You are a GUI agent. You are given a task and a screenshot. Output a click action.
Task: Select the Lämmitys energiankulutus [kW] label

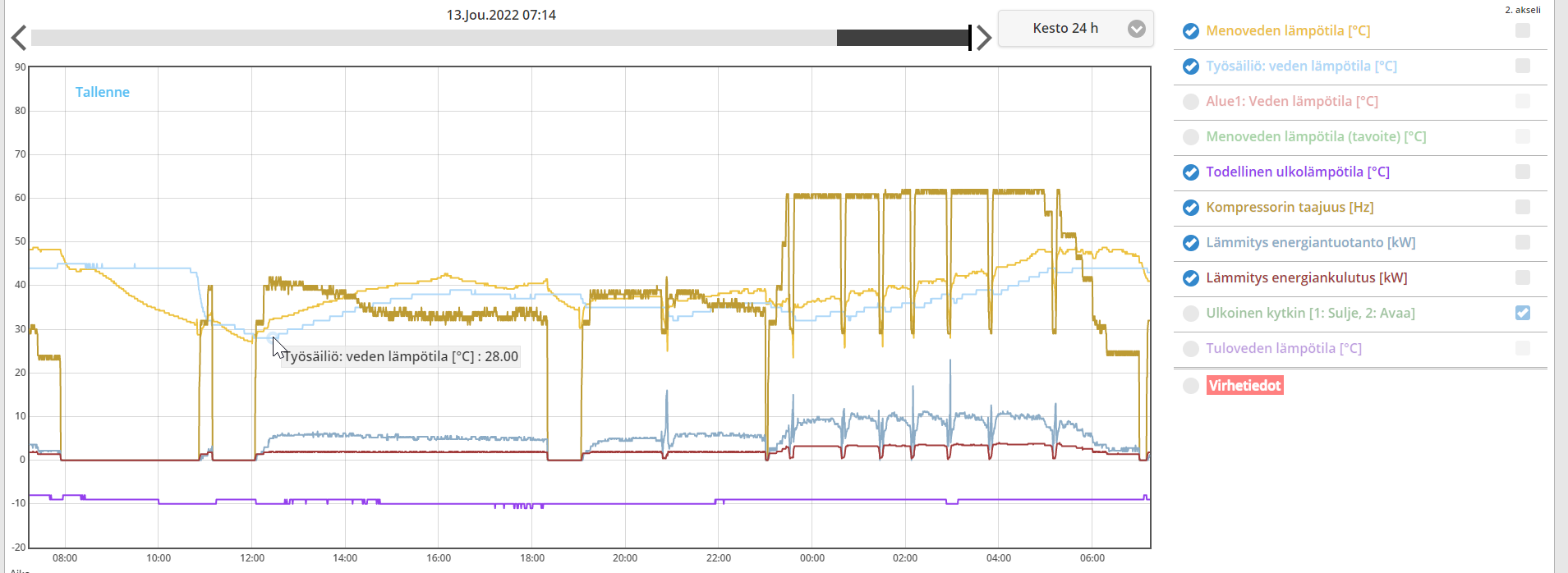[1306, 277]
